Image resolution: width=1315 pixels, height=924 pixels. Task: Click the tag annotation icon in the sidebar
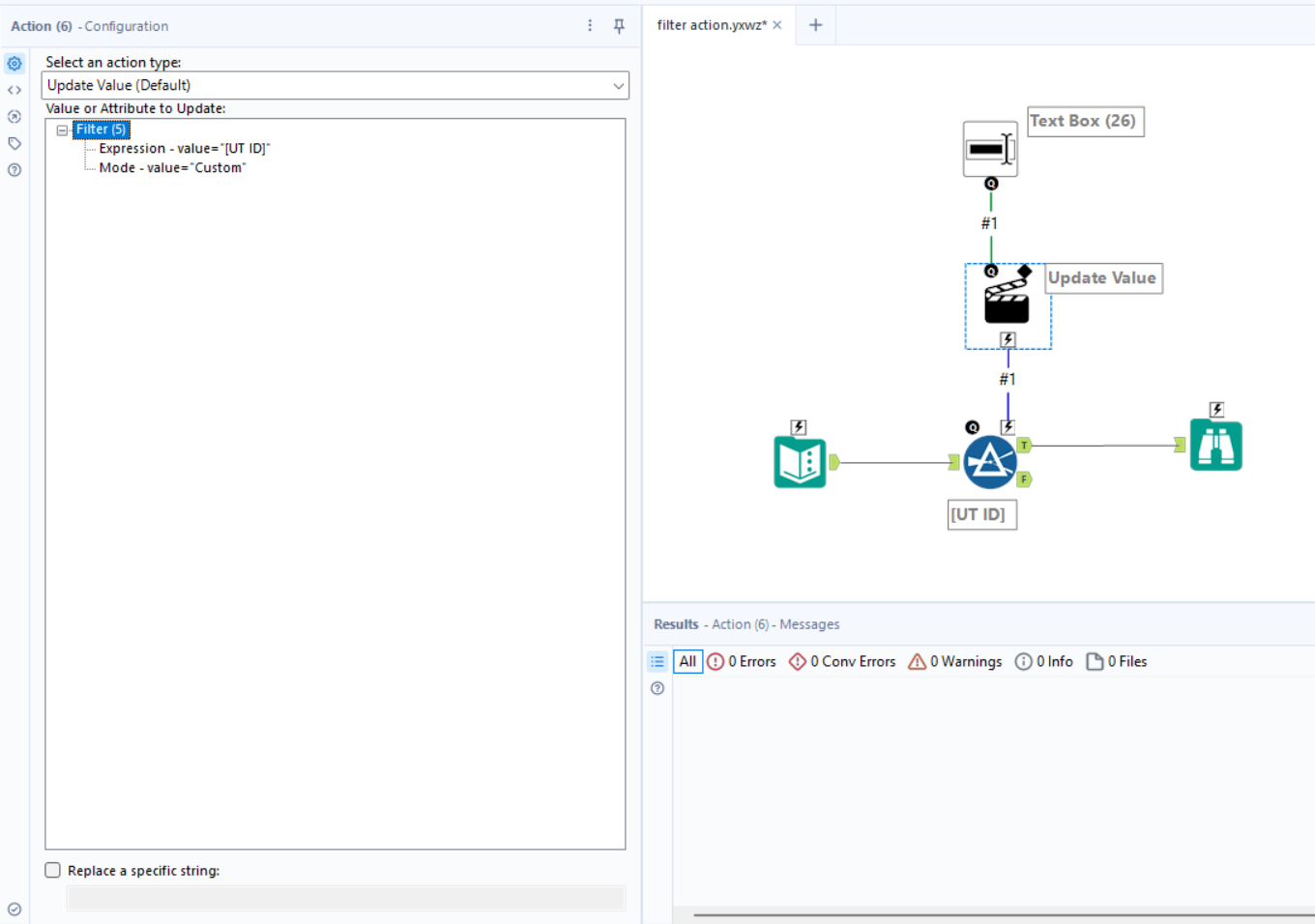click(14, 143)
